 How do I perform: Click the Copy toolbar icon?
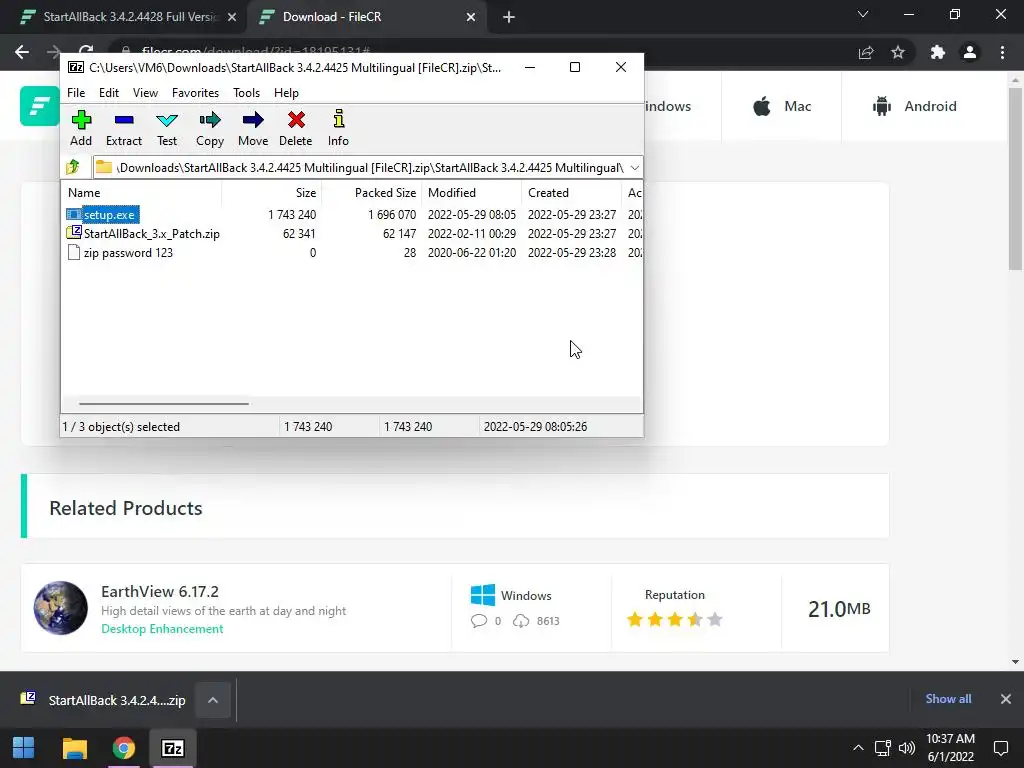click(210, 129)
